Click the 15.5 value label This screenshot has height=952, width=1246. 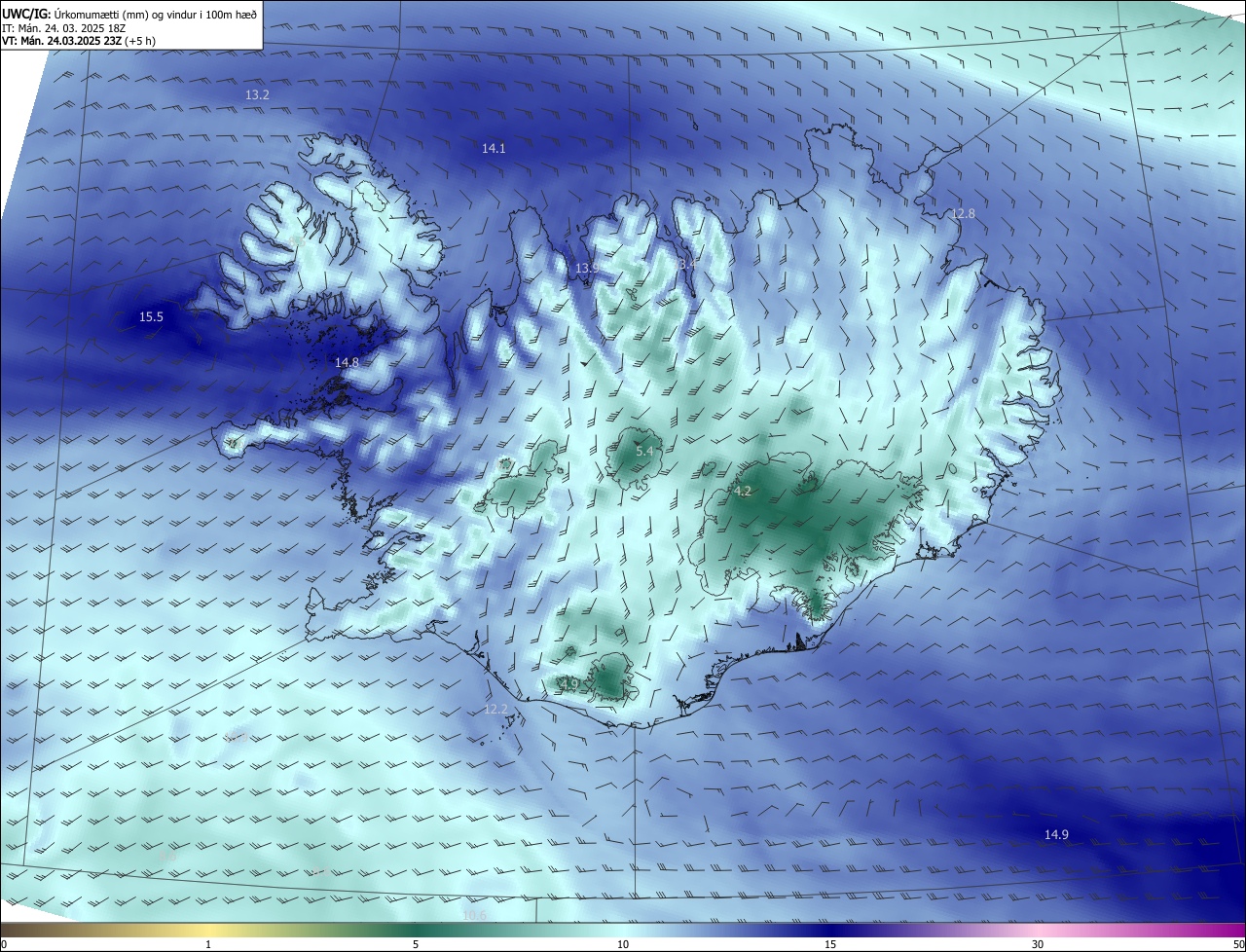[x=151, y=317]
